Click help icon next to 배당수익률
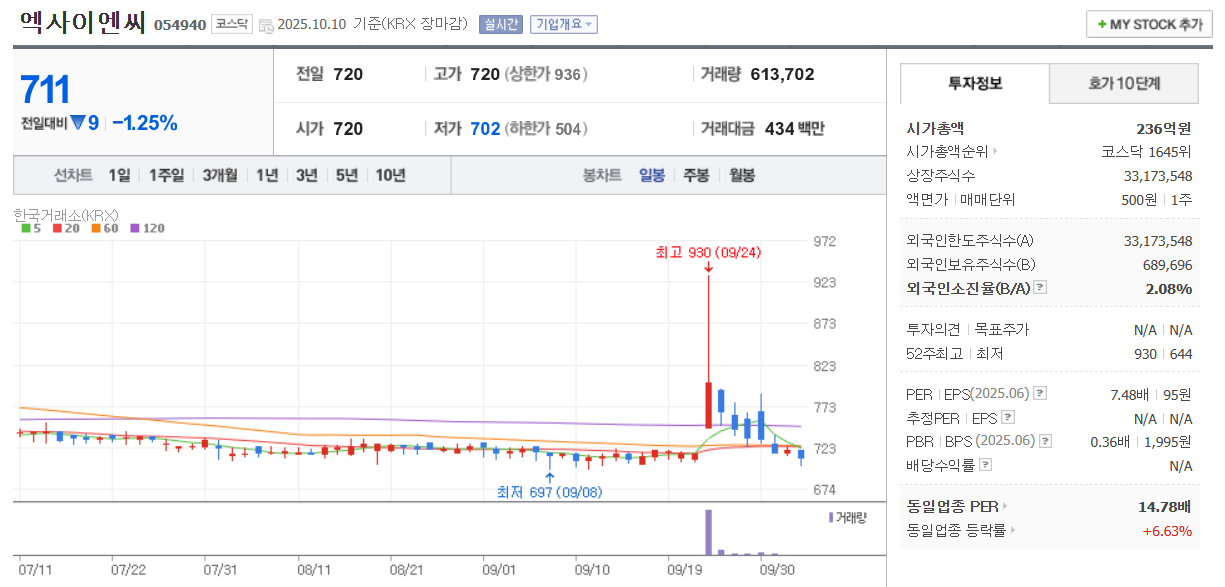1225x587 pixels. point(986,465)
